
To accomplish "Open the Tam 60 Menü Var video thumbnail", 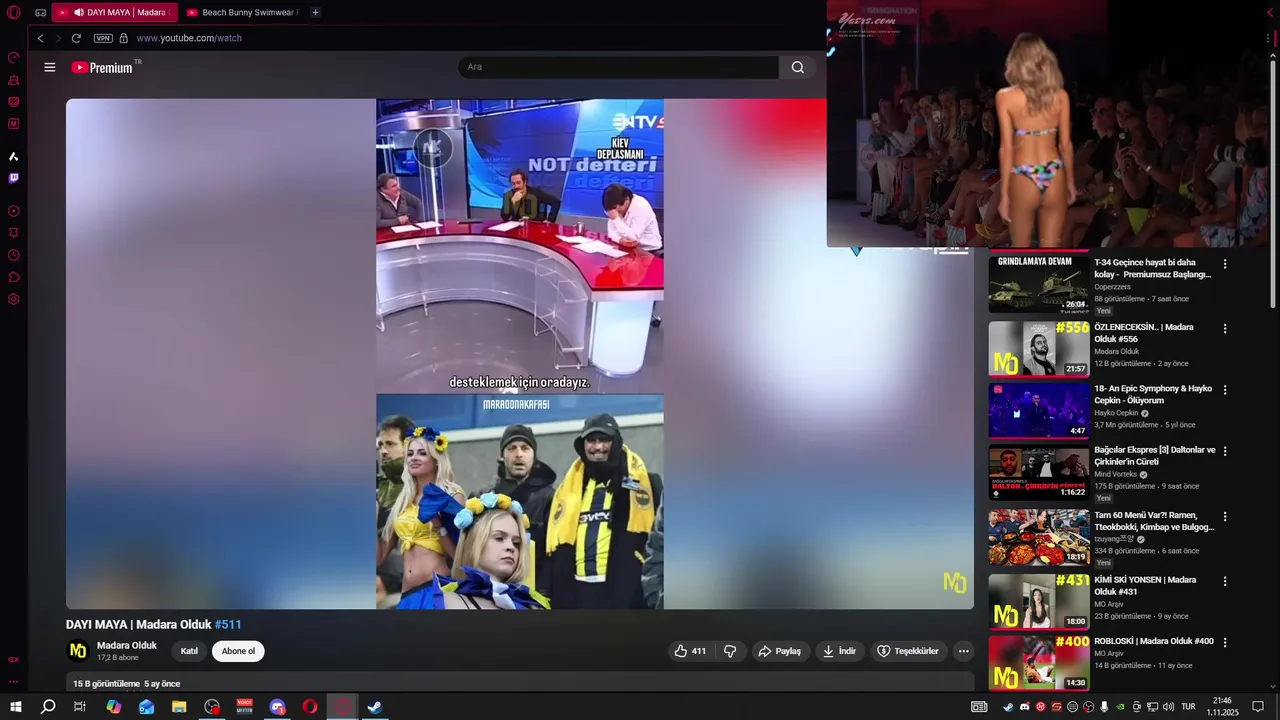I will (x=1039, y=537).
